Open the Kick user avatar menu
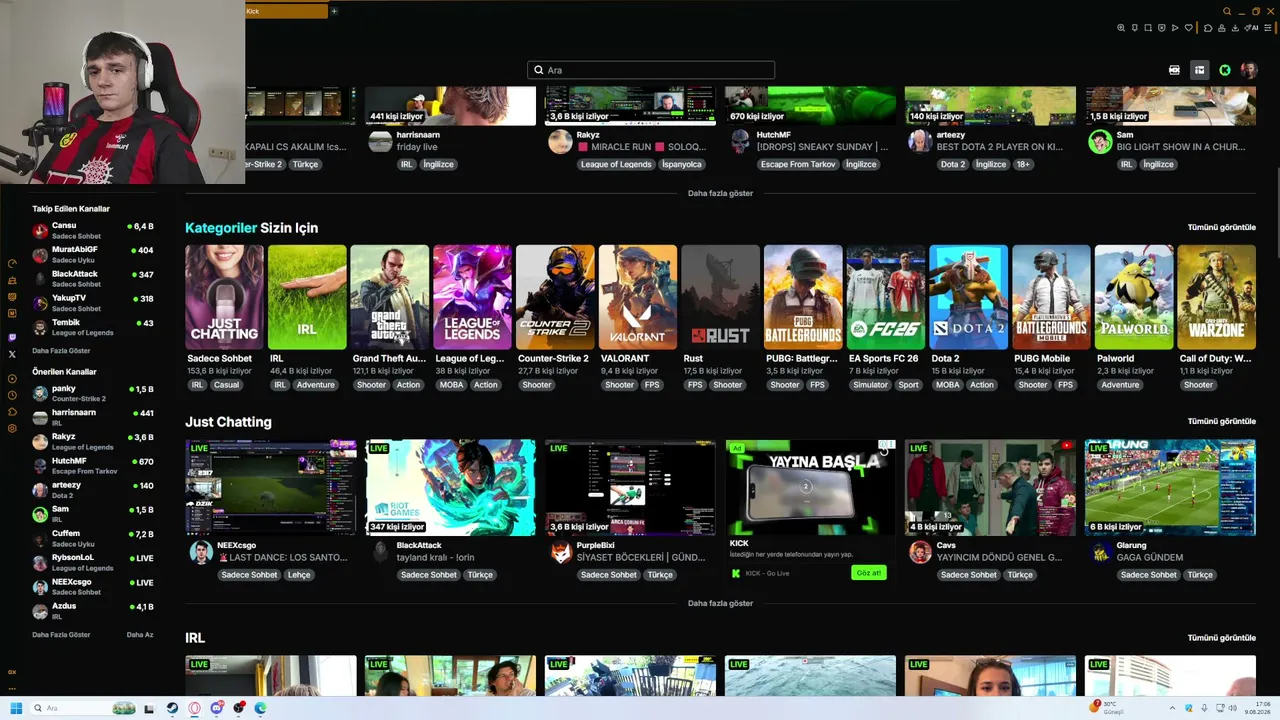 1249,70
